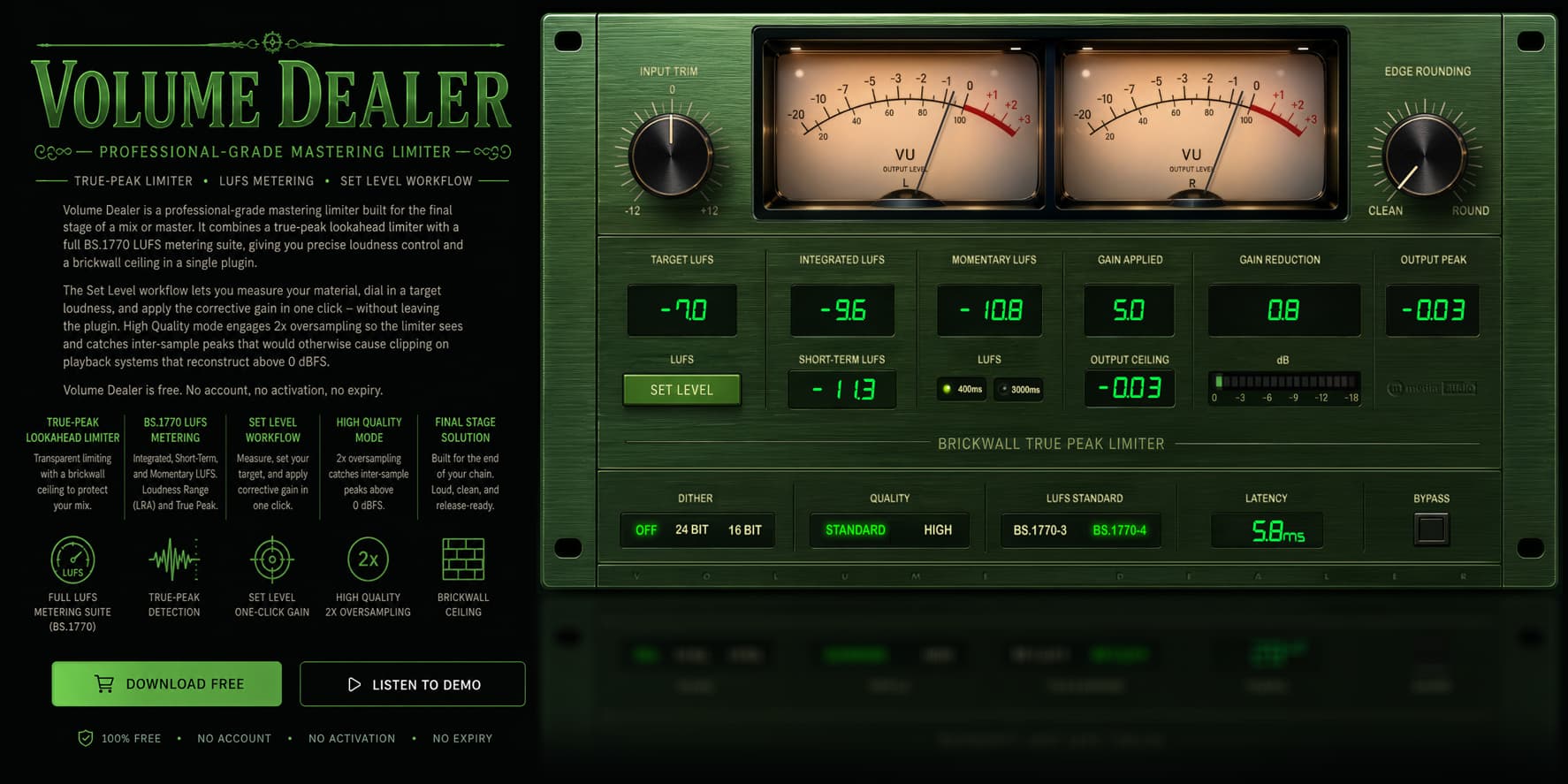Click the True-Peak Lookahead Limiter feature heading
1568x784 pixels.
72,430
